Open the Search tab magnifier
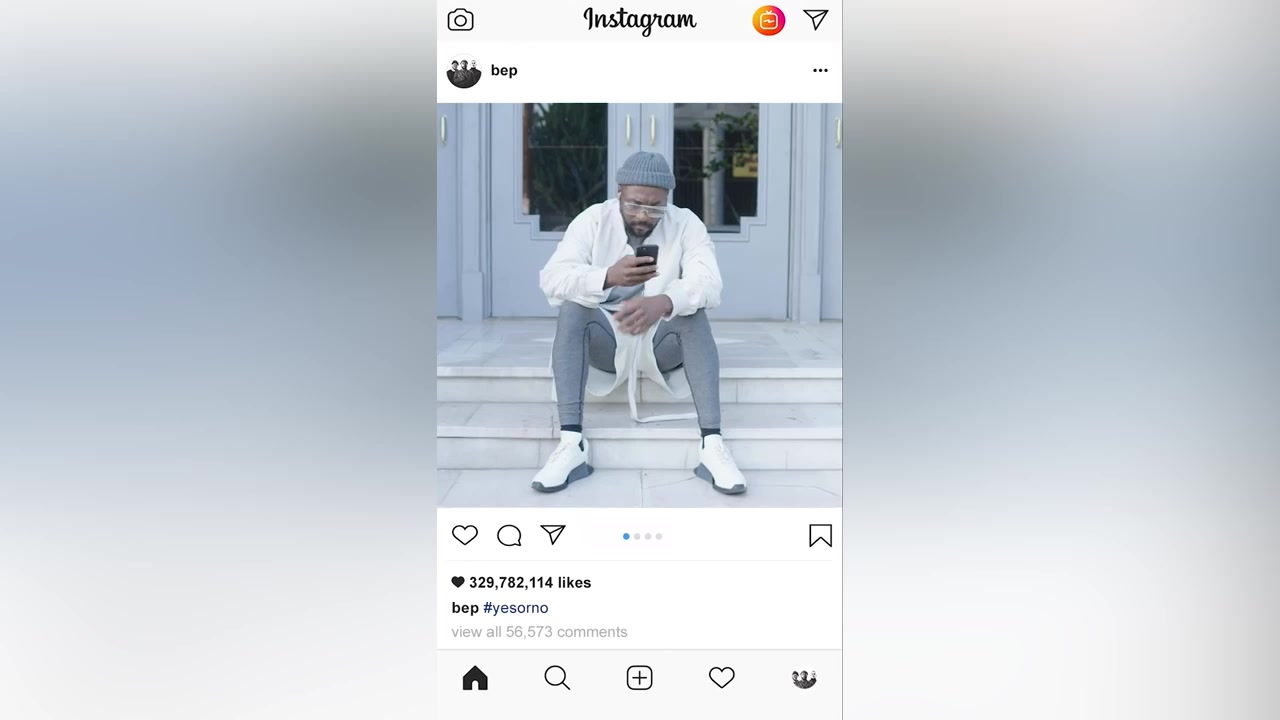1280x720 pixels. (x=557, y=678)
